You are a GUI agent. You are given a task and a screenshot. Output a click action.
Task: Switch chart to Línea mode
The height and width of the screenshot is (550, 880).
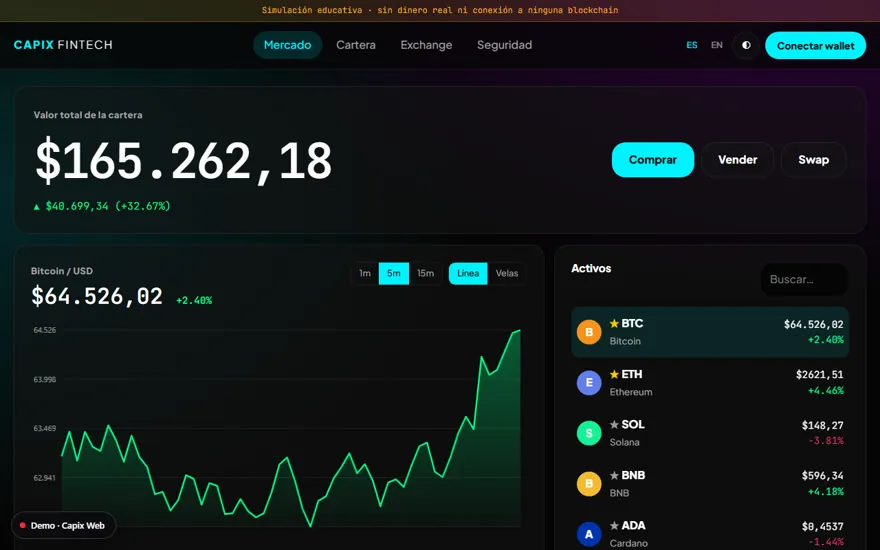(x=468, y=273)
